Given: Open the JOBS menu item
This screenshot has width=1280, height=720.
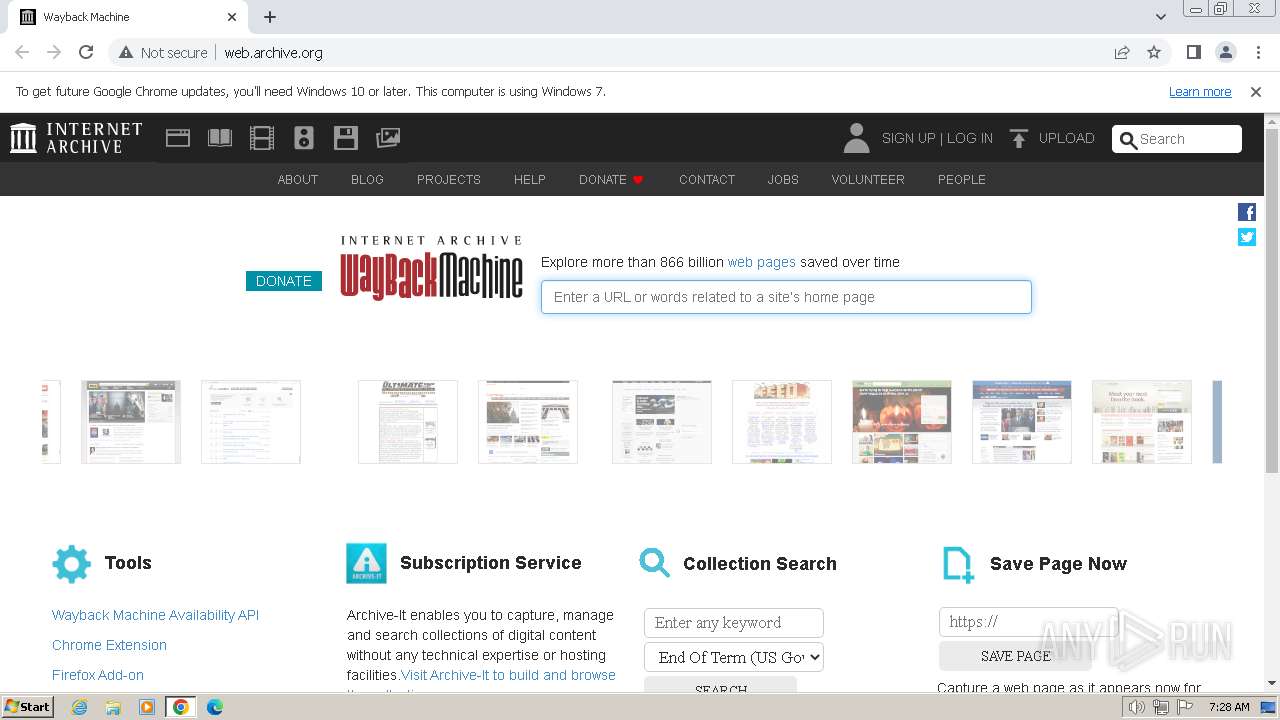Looking at the screenshot, I should (783, 180).
